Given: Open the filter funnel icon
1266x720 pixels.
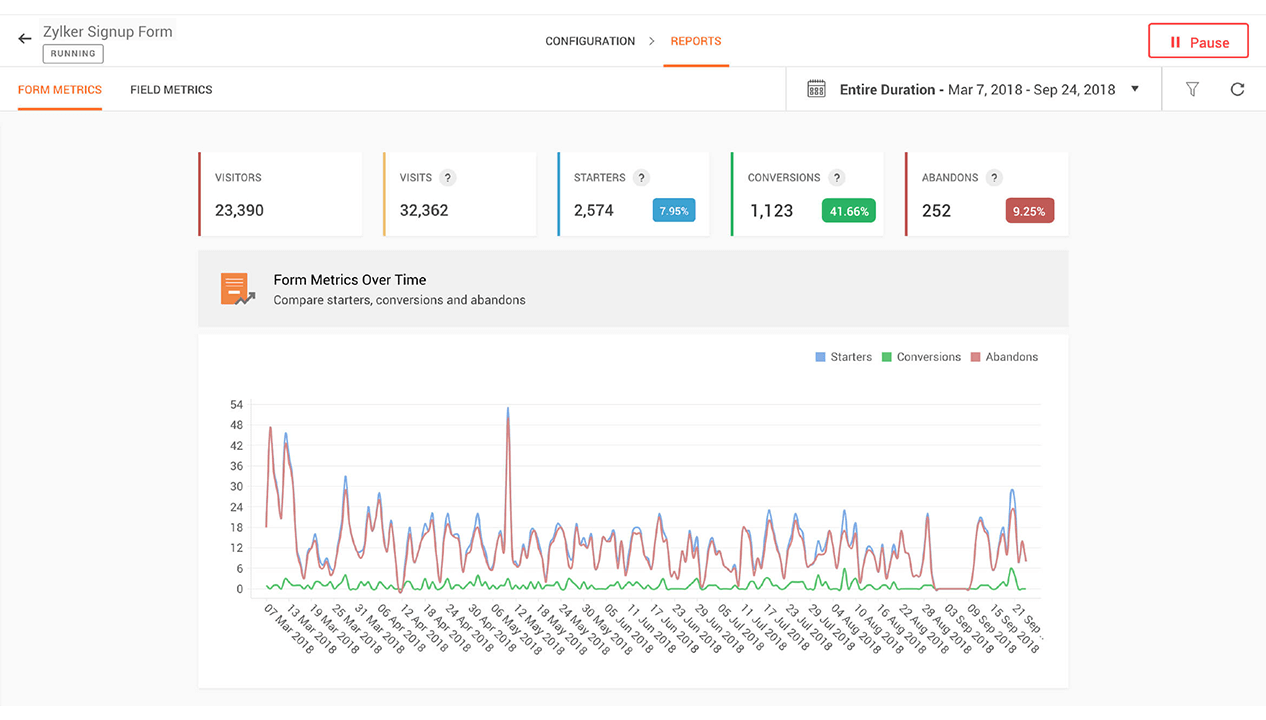Looking at the screenshot, I should (x=1192, y=89).
